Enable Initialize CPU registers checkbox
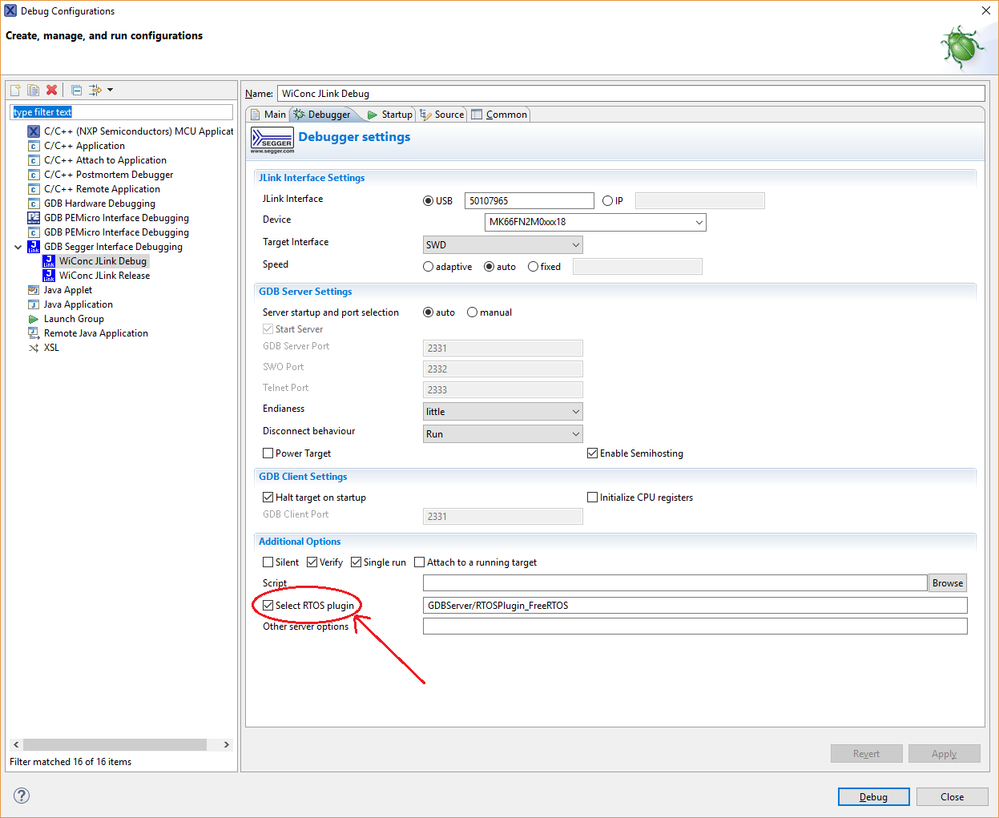The height and width of the screenshot is (818, 999). (x=592, y=498)
